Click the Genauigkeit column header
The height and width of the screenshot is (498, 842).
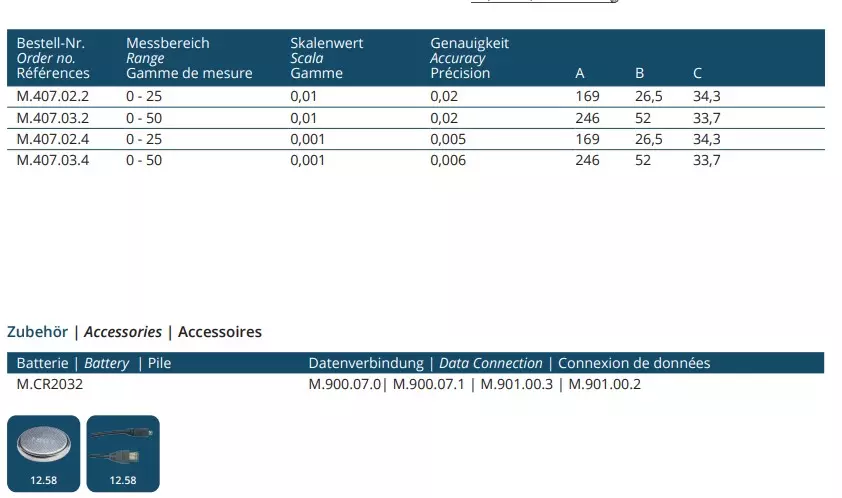(470, 44)
